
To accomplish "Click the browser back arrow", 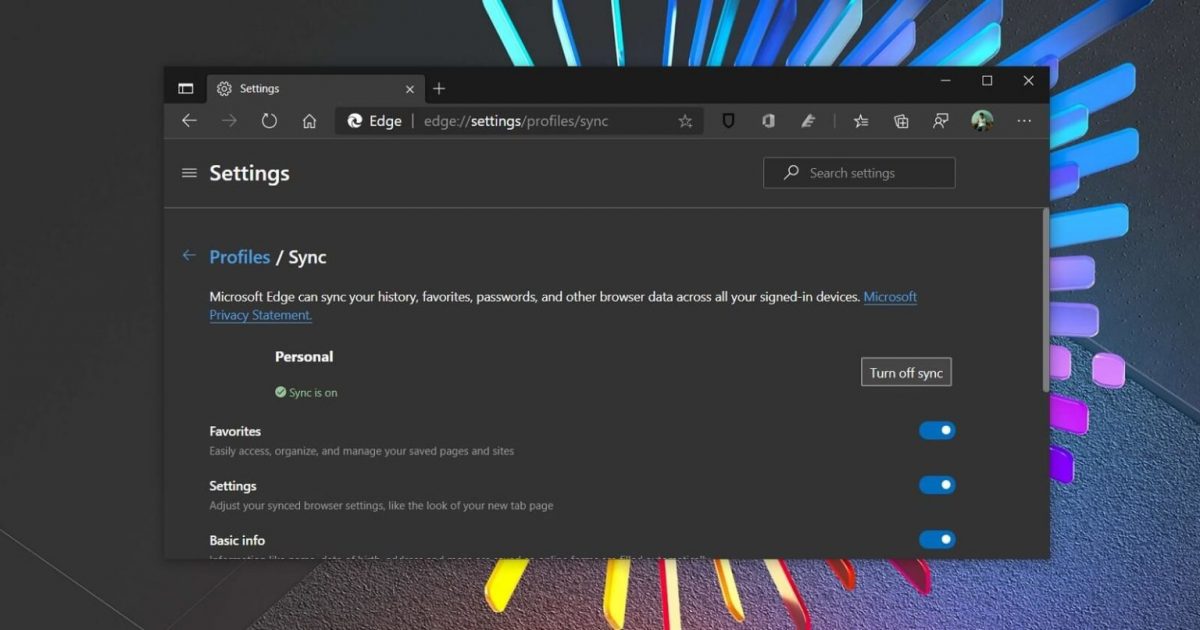I will coord(189,121).
